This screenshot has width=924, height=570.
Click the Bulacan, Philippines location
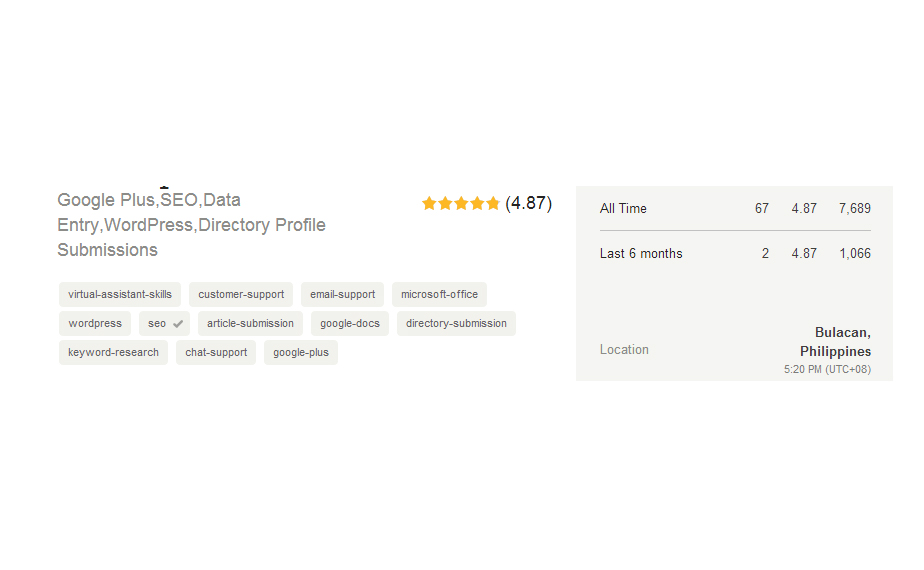point(836,342)
